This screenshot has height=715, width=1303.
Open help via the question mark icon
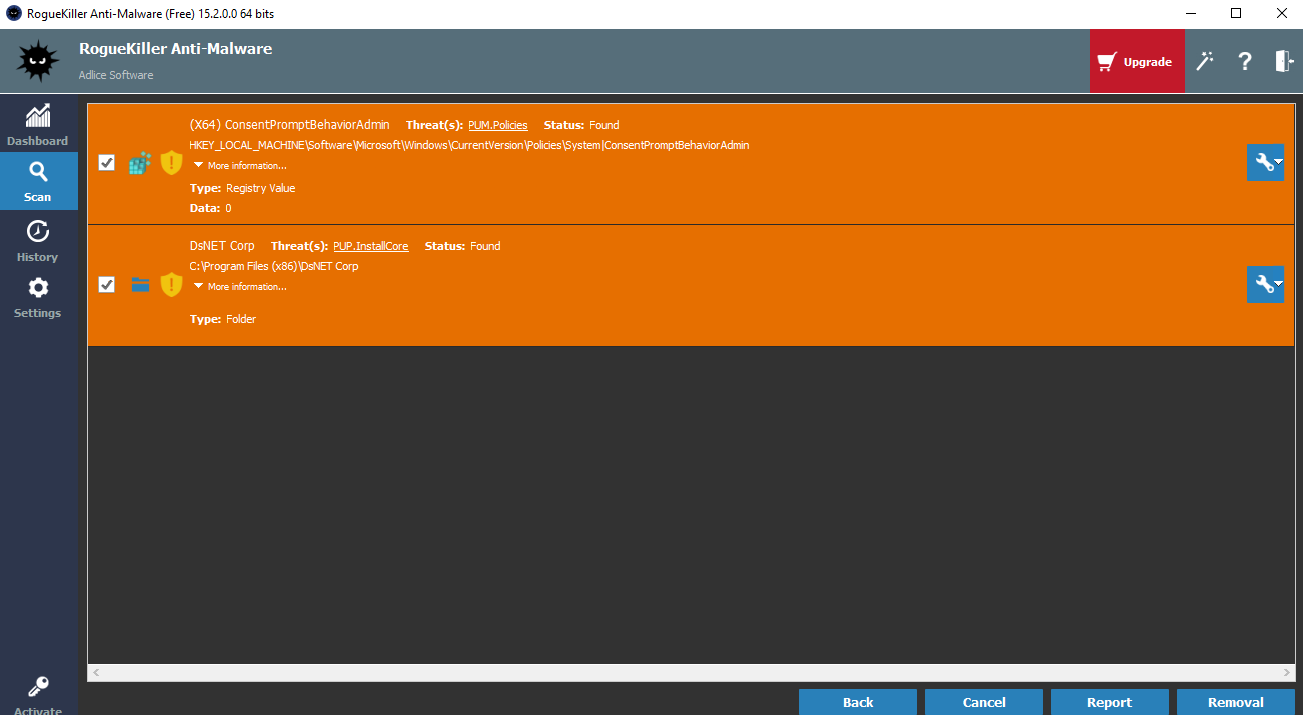click(1245, 62)
